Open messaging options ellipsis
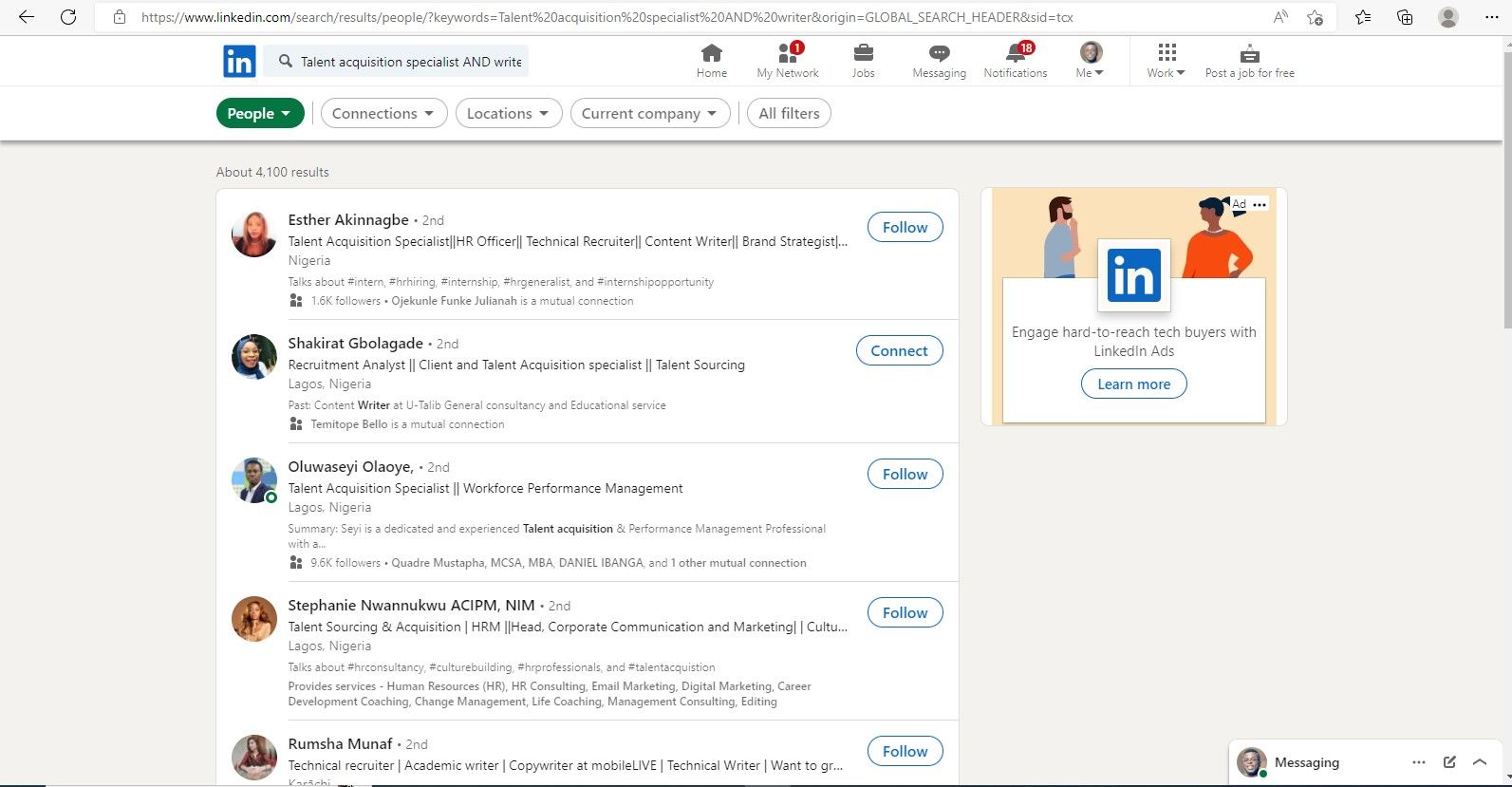1512x787 pixels. [x=1419, y=762]
